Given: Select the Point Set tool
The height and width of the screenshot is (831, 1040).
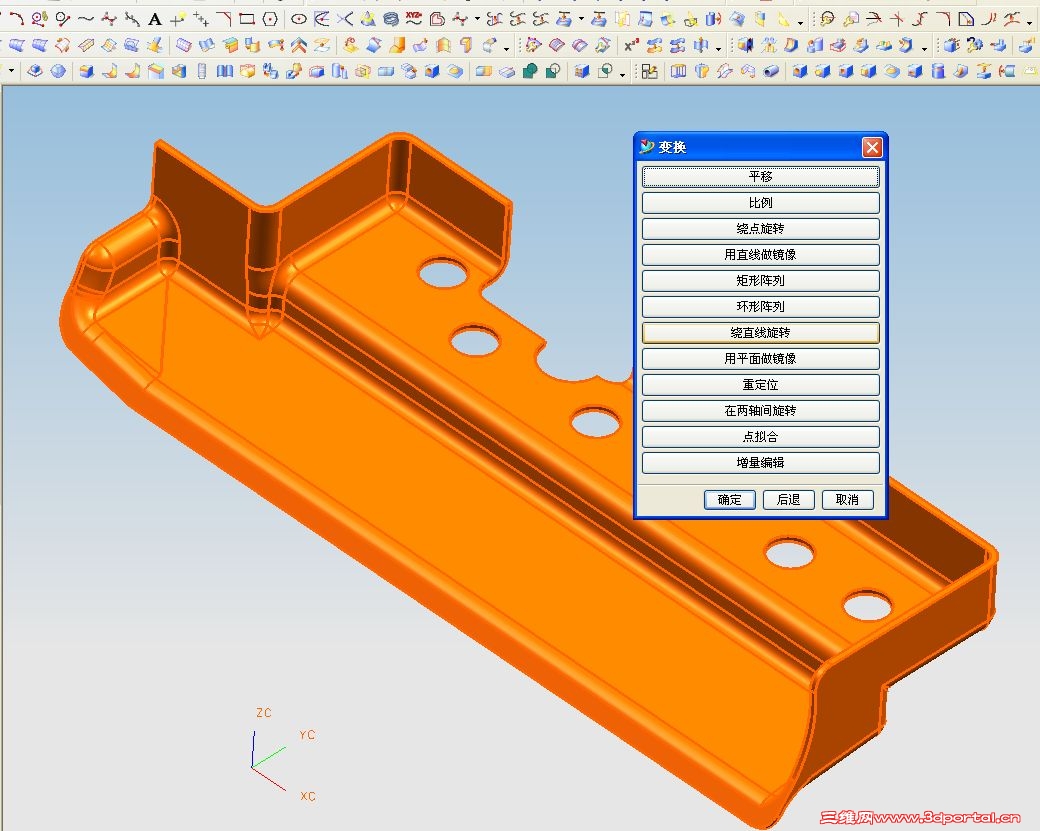Looking at the screenshot, I should (201, 19).
